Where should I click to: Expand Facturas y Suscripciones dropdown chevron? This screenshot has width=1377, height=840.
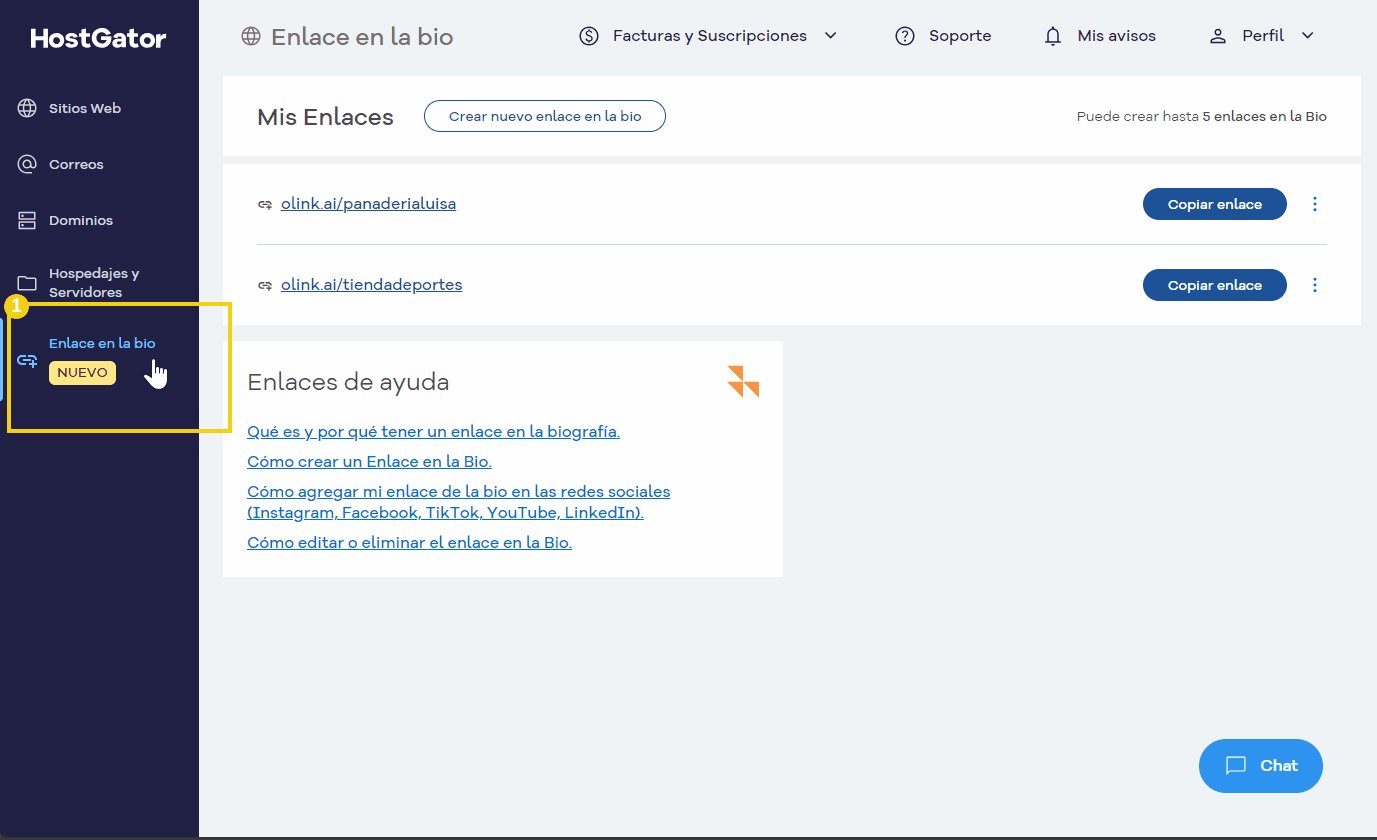(830, 36)
